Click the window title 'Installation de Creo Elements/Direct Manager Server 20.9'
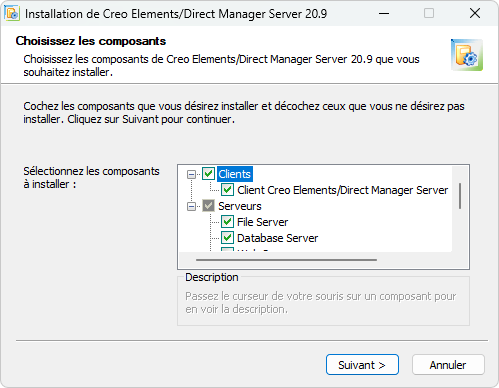 176,14
